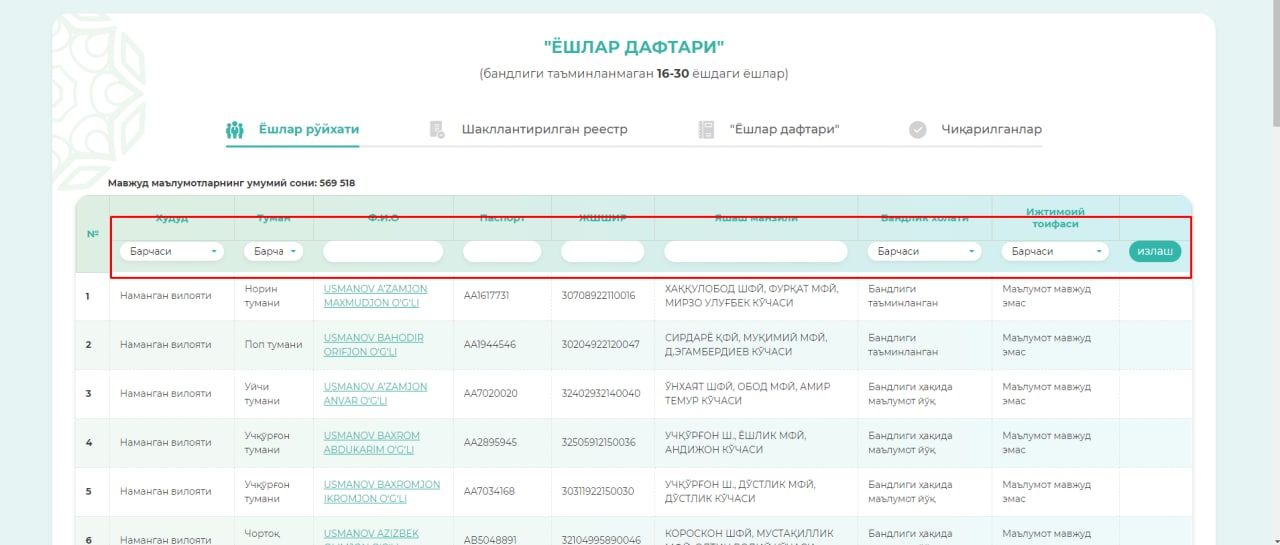Expand the Ҳудуд filter dropdown
The height and width of the screenshot is (545, 1280).
click(171, 252)
